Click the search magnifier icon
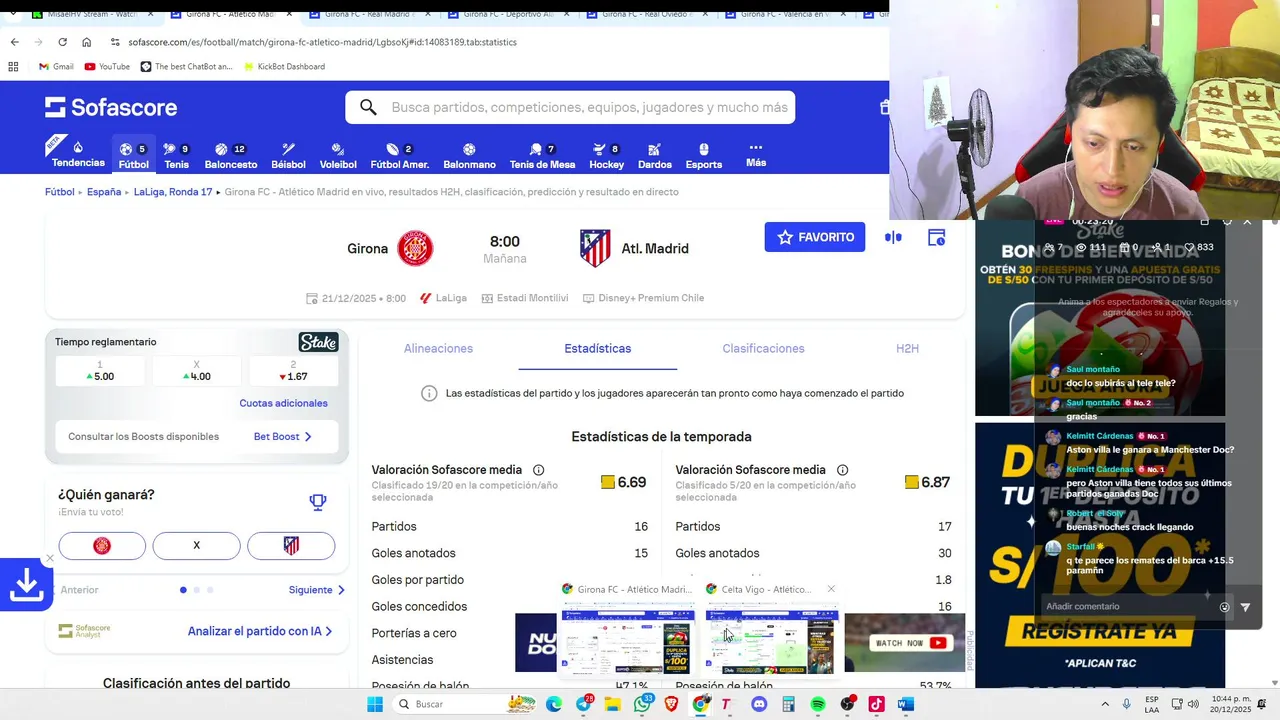1280x720 pixels. [368, 107]
